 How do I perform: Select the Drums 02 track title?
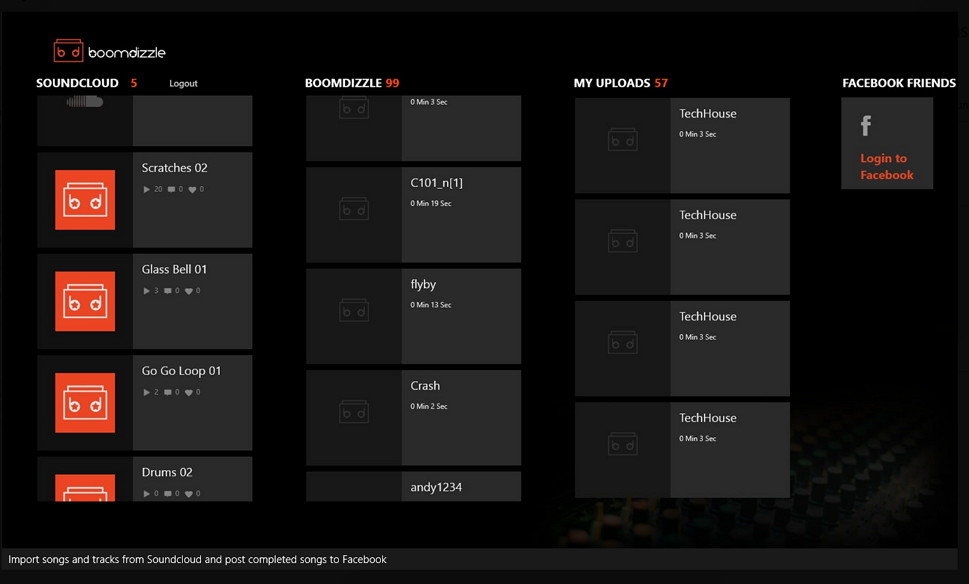[167, 472]
